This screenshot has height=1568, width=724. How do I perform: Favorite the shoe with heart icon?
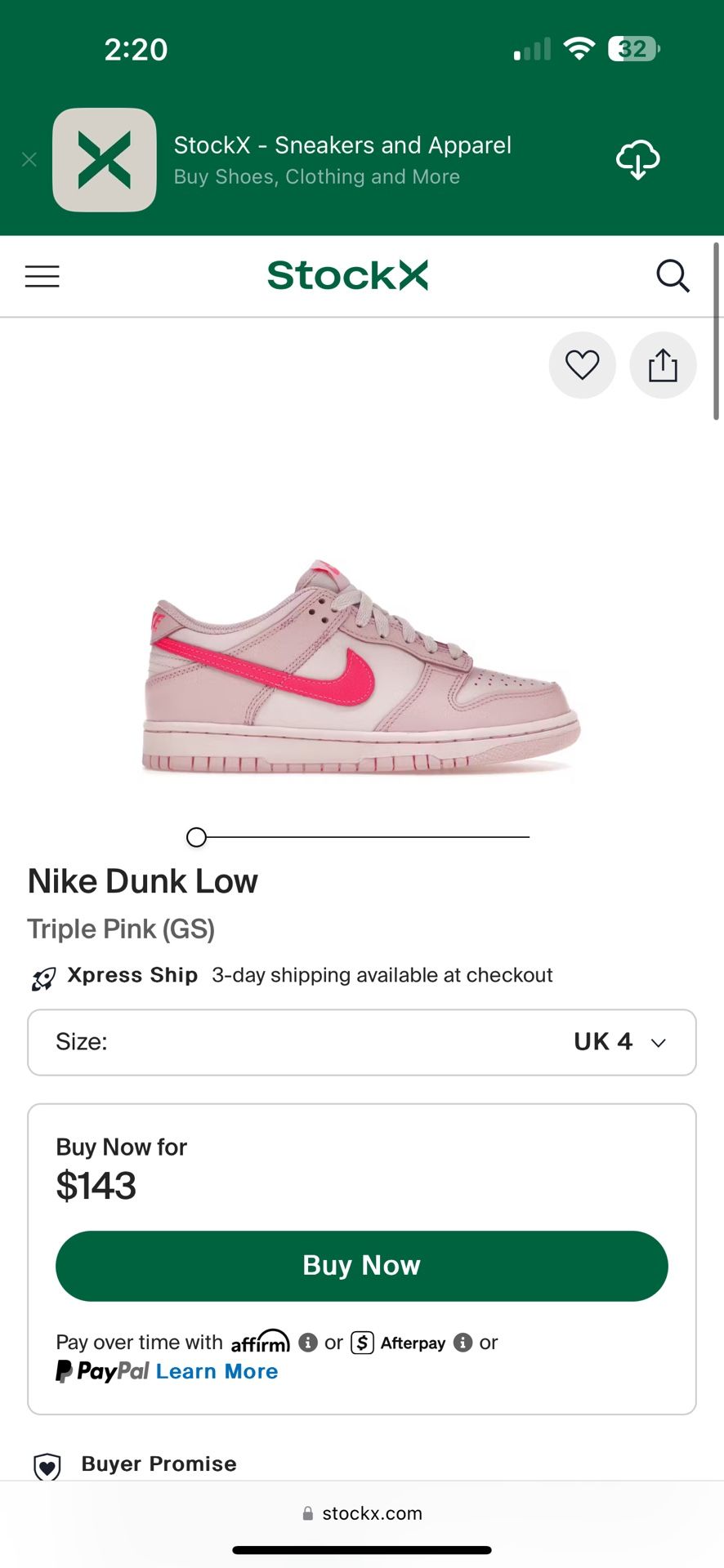click(x=582, y=365)
